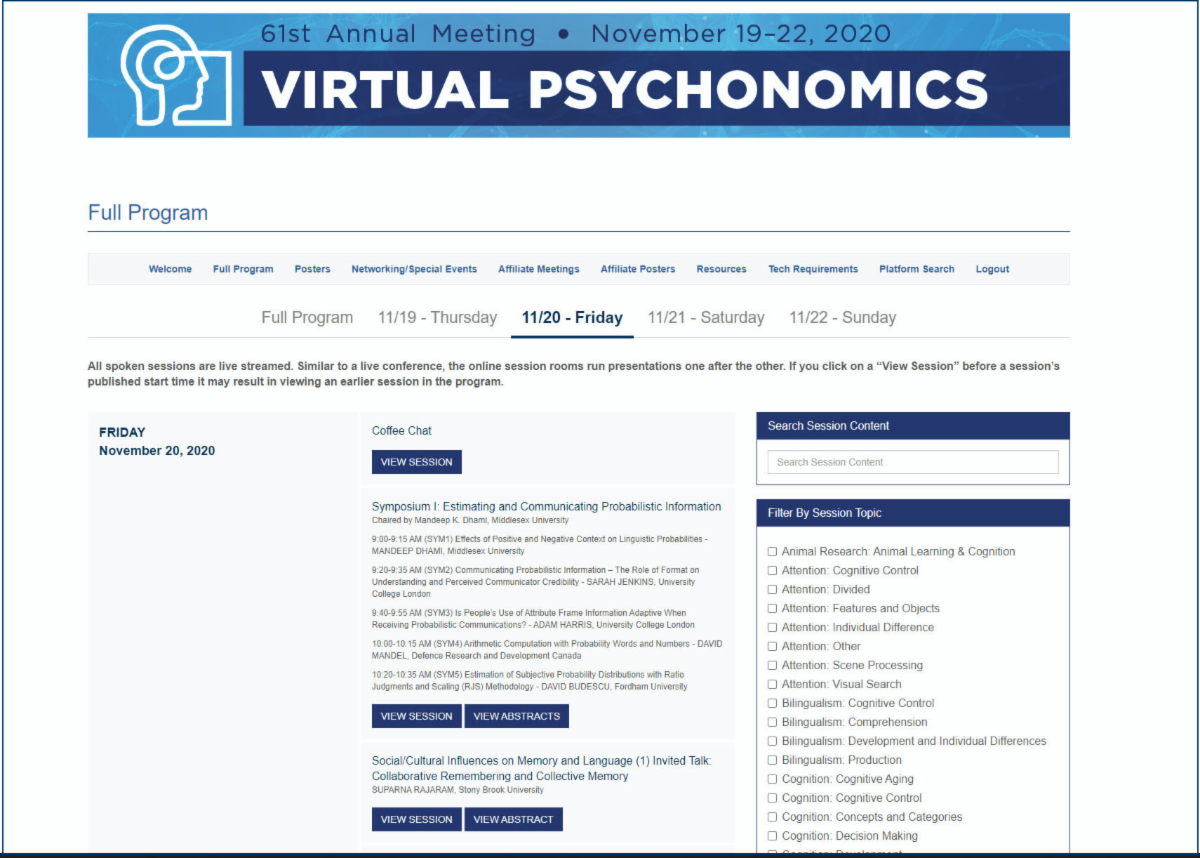Screen dimensions: 1200x858
Task: Click the SYM4 David Mandel talk entry
Action: click(547, 649)
